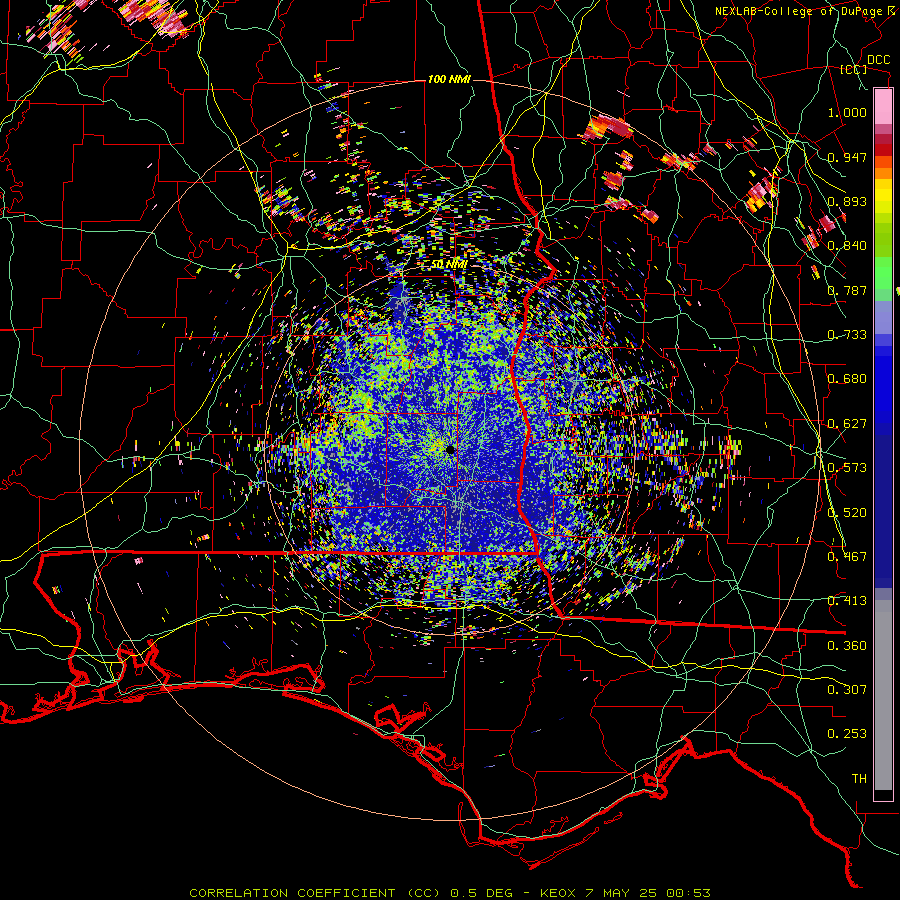
Task: Click the 0.520 scale value
Action: point(847,513)
